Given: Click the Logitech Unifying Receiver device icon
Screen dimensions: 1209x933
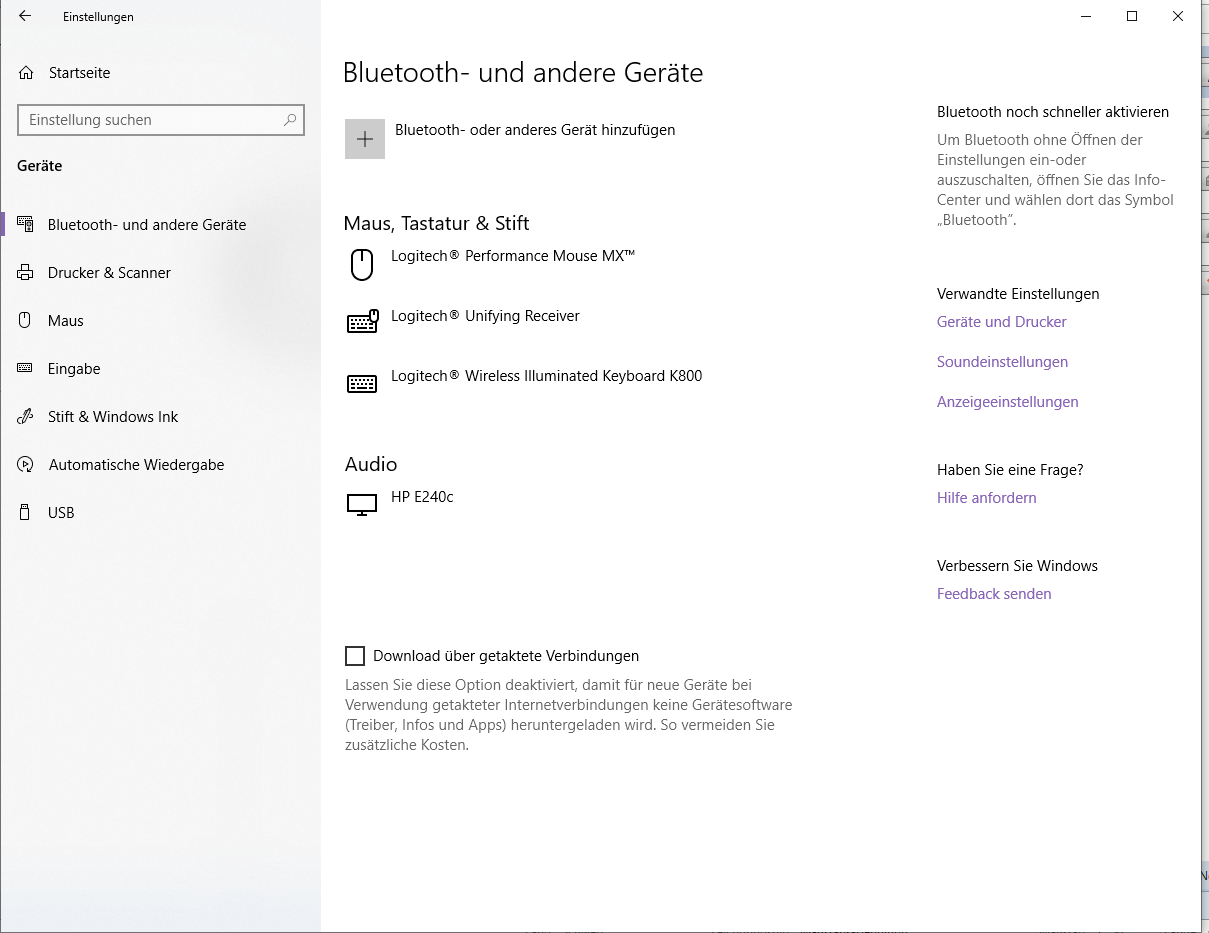Looking at the screenshot, I should click(362, 321).
